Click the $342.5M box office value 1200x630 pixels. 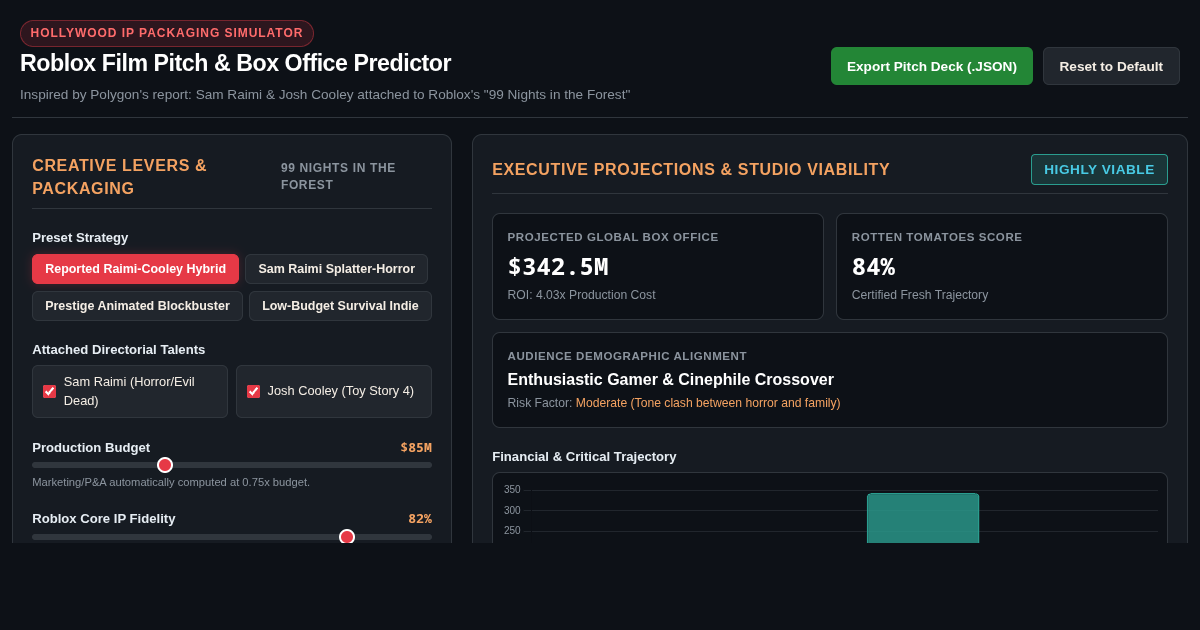pos(557,267)
